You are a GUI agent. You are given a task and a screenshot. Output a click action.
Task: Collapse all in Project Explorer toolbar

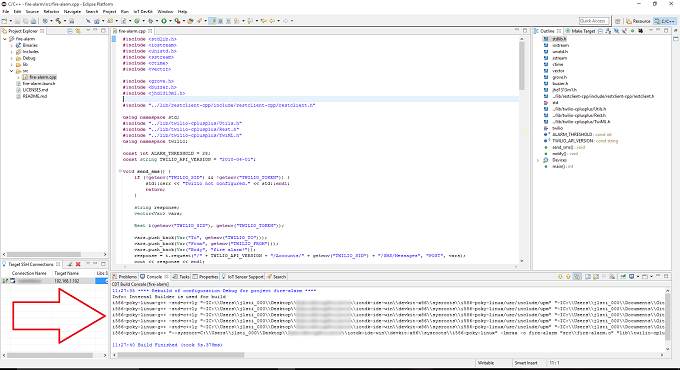click(70, 31)
